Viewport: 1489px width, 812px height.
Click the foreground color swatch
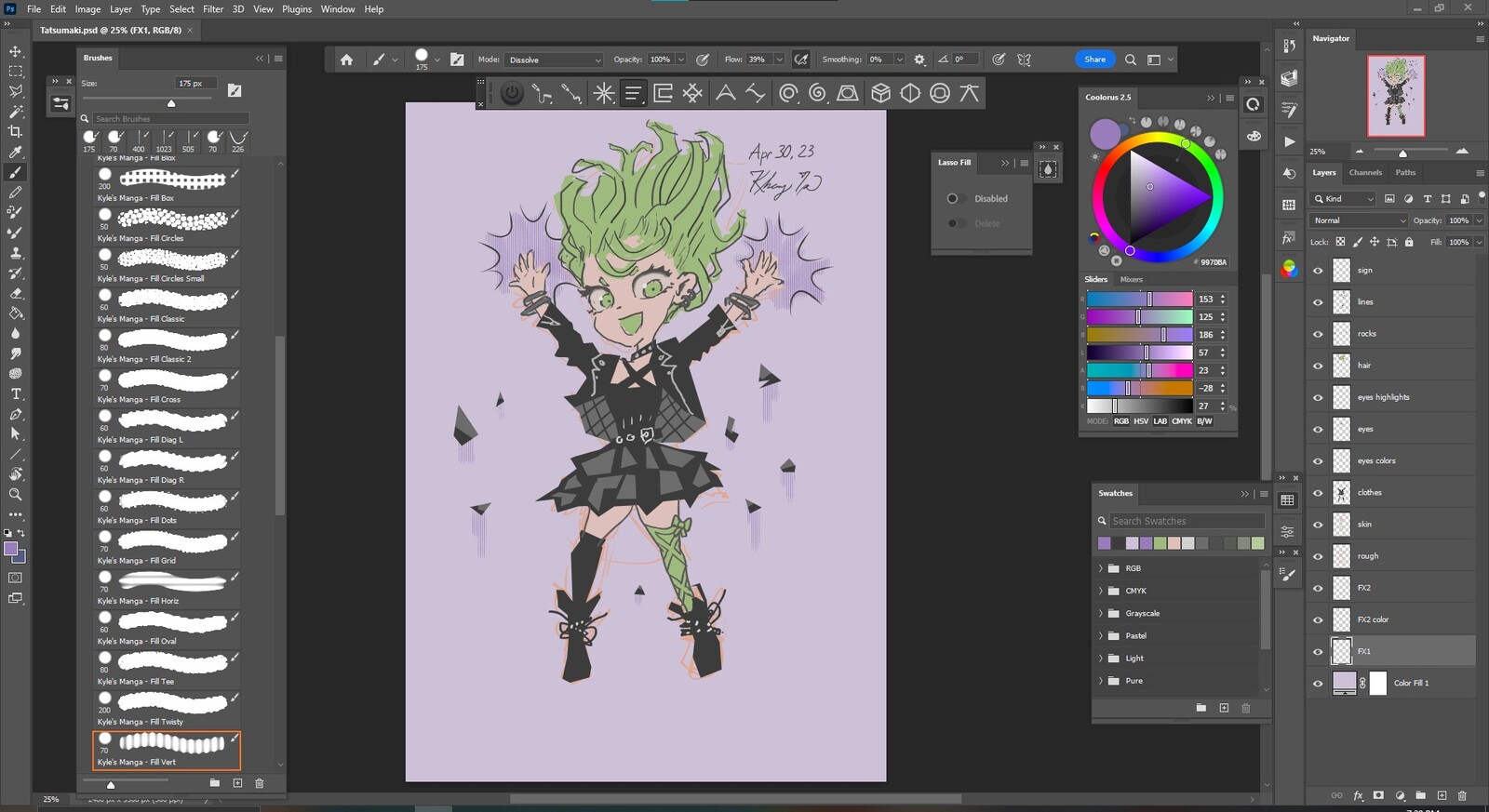click(x=11, y=549)
